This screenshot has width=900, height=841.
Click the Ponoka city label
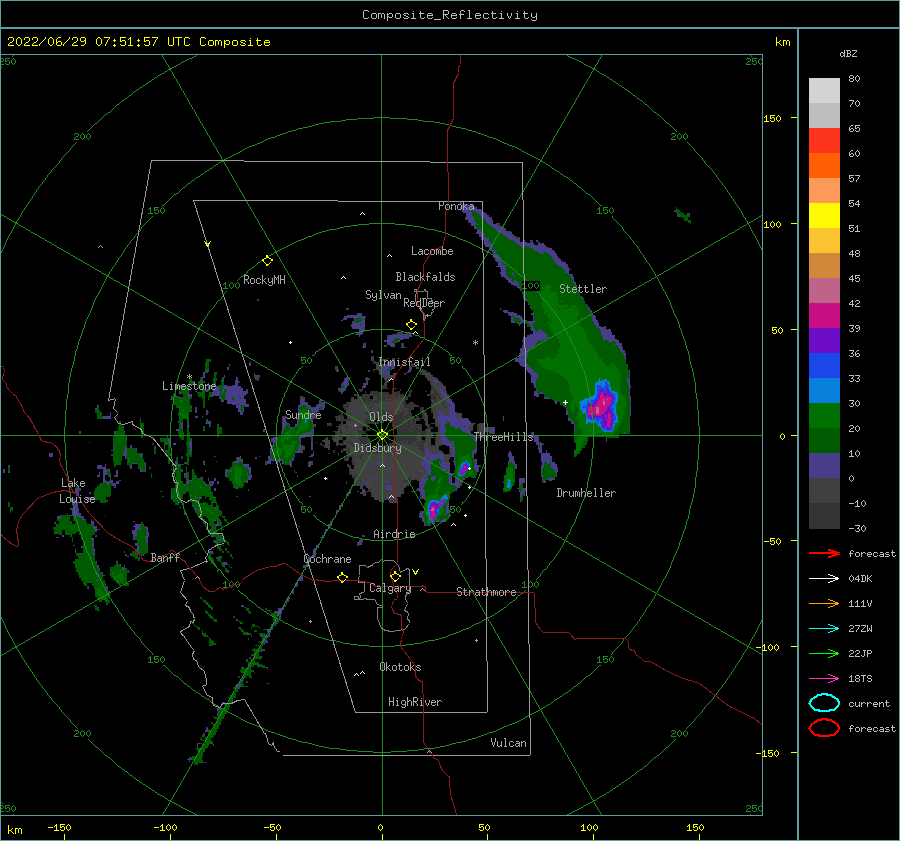pos(456,206)
